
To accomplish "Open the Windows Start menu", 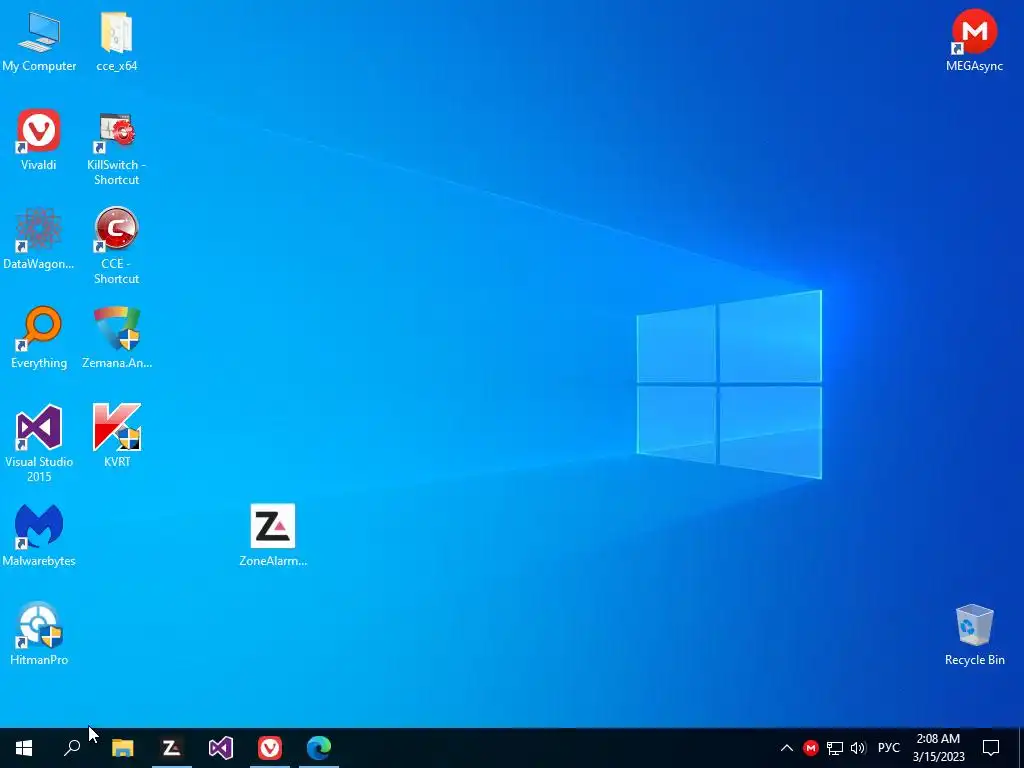I will (x=24, y=748).
